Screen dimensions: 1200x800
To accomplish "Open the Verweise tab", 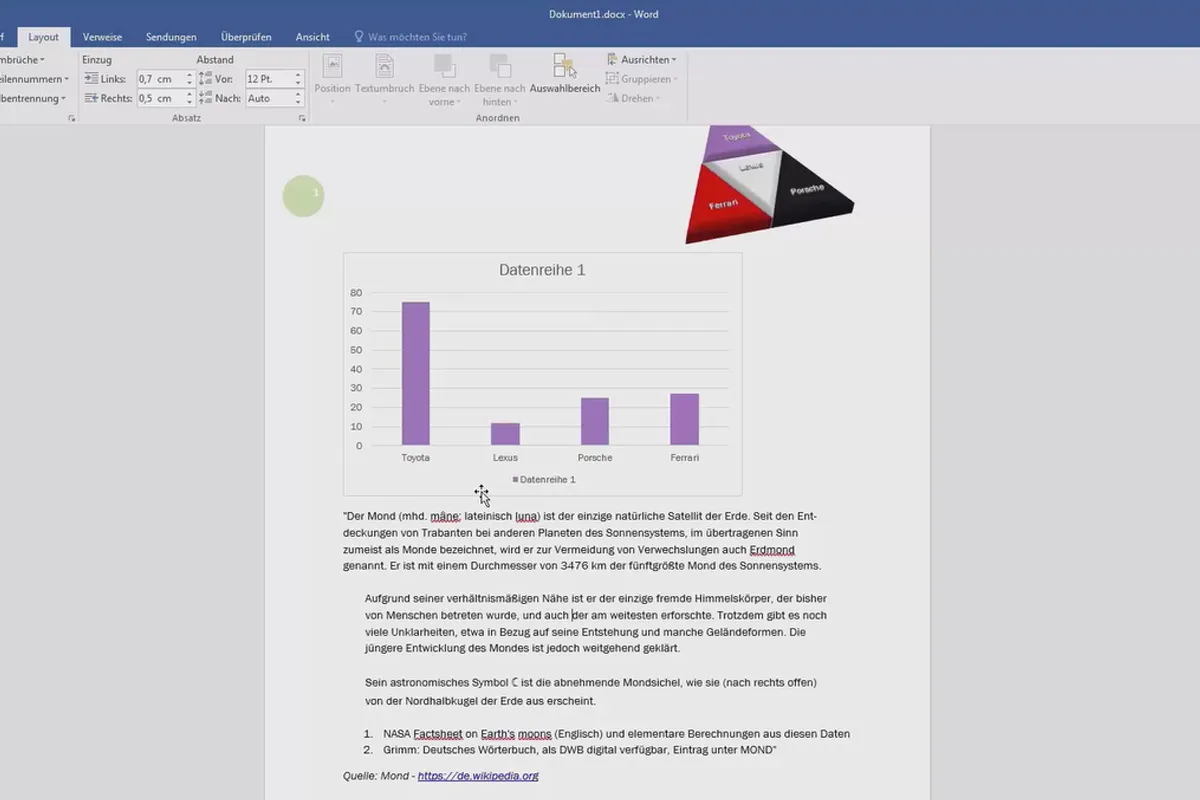I will coord(102,37).
